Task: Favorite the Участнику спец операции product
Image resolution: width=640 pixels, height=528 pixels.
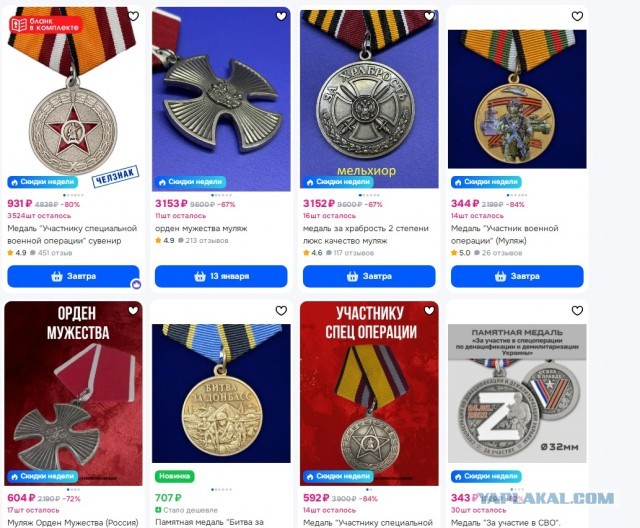Action: 429,311
